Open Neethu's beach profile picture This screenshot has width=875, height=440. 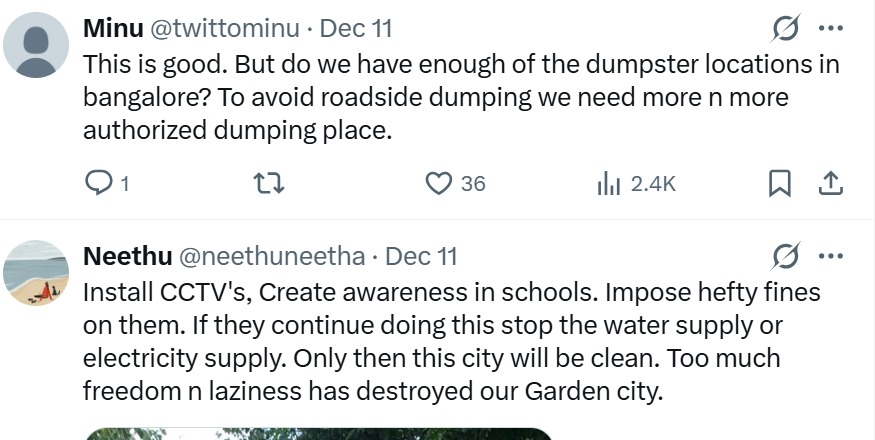[37, 272]
